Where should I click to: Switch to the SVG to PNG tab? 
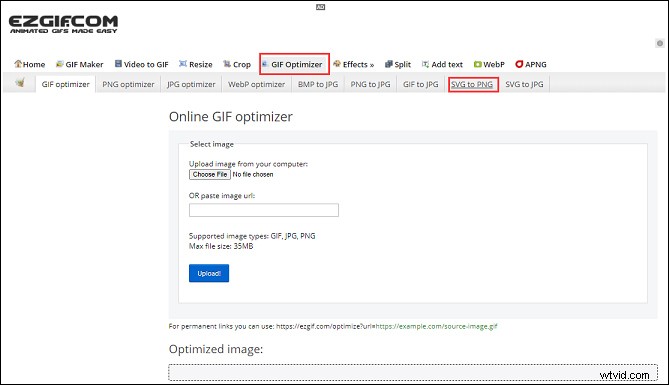coord(472,85)
